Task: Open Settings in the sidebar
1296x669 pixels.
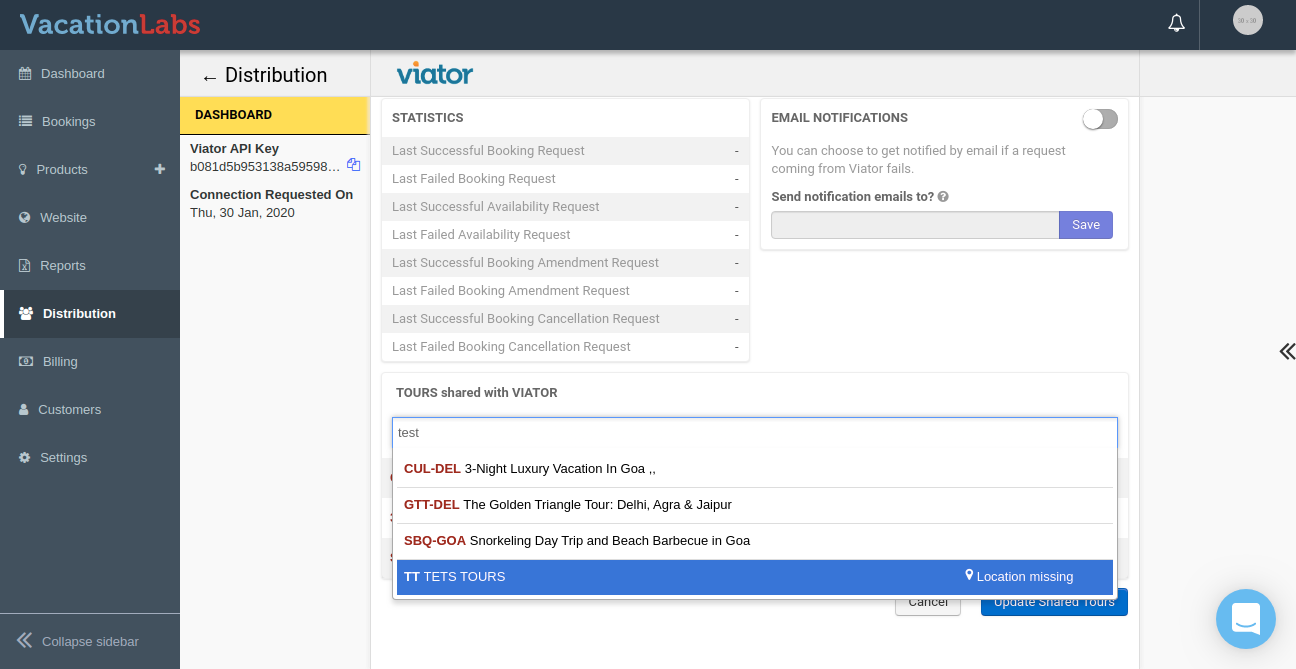Action: [90, 457]
